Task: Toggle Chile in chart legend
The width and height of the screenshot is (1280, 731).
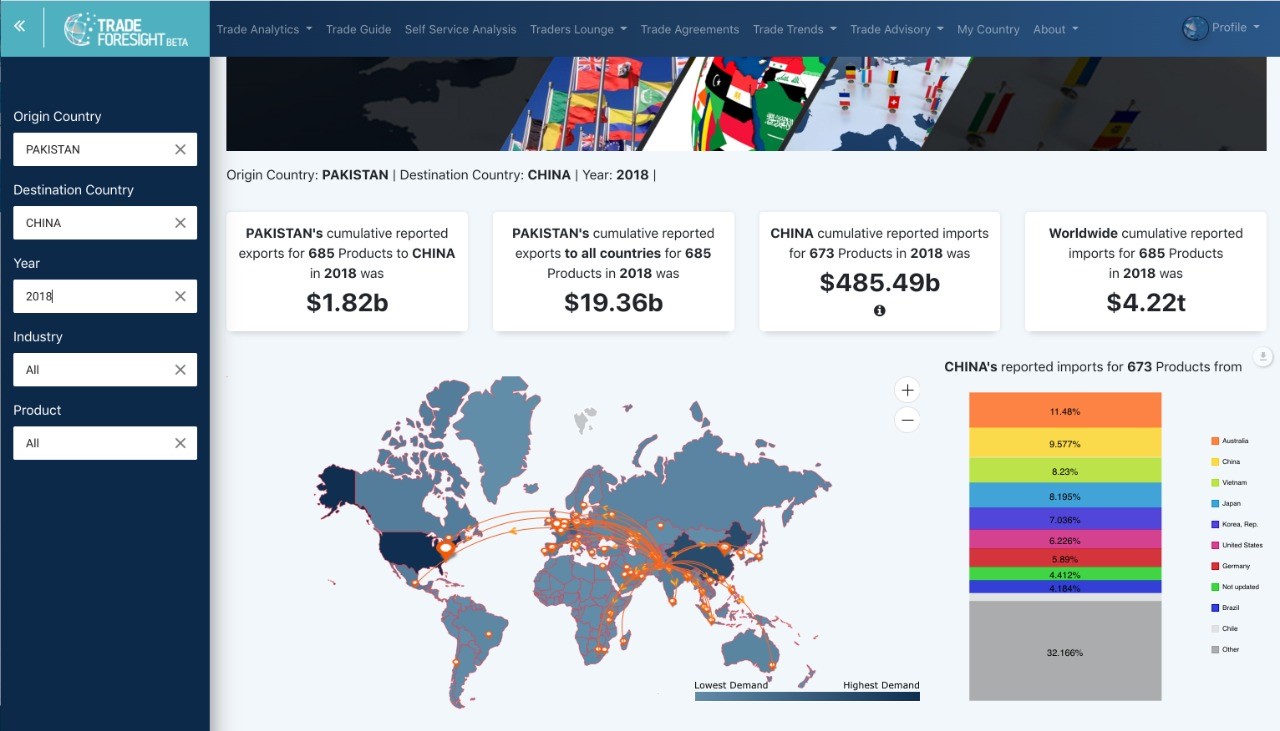Action: (1225, 629)
